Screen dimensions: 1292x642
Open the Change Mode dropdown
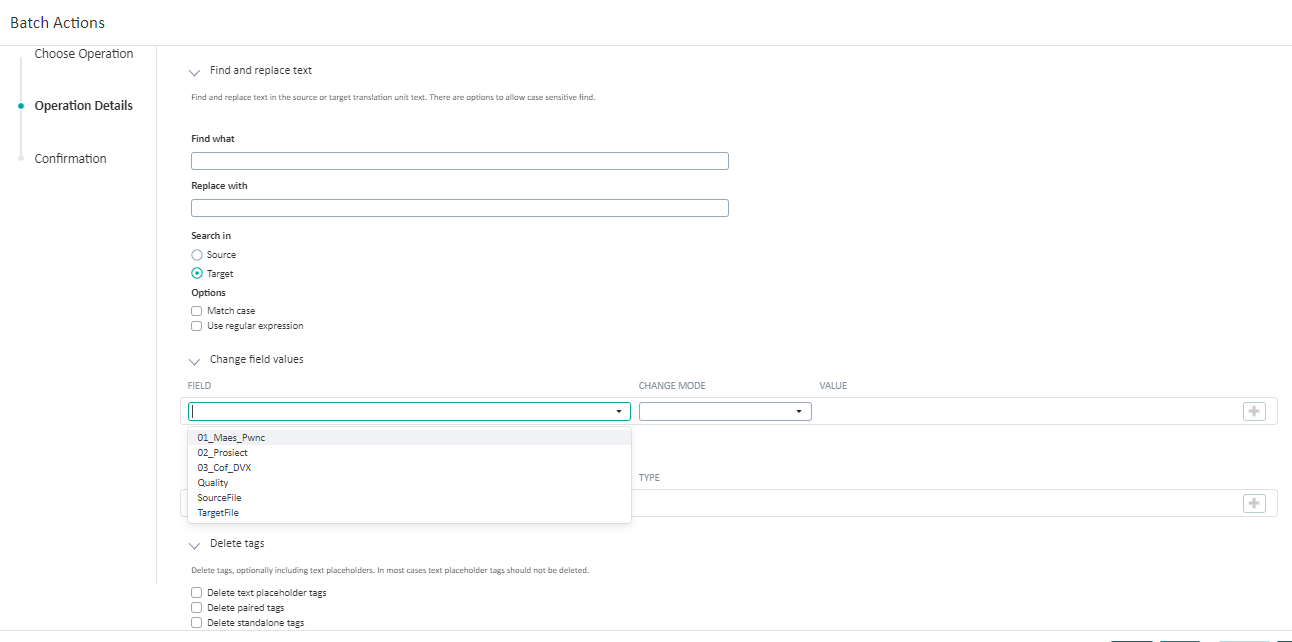tap(725, 411)
